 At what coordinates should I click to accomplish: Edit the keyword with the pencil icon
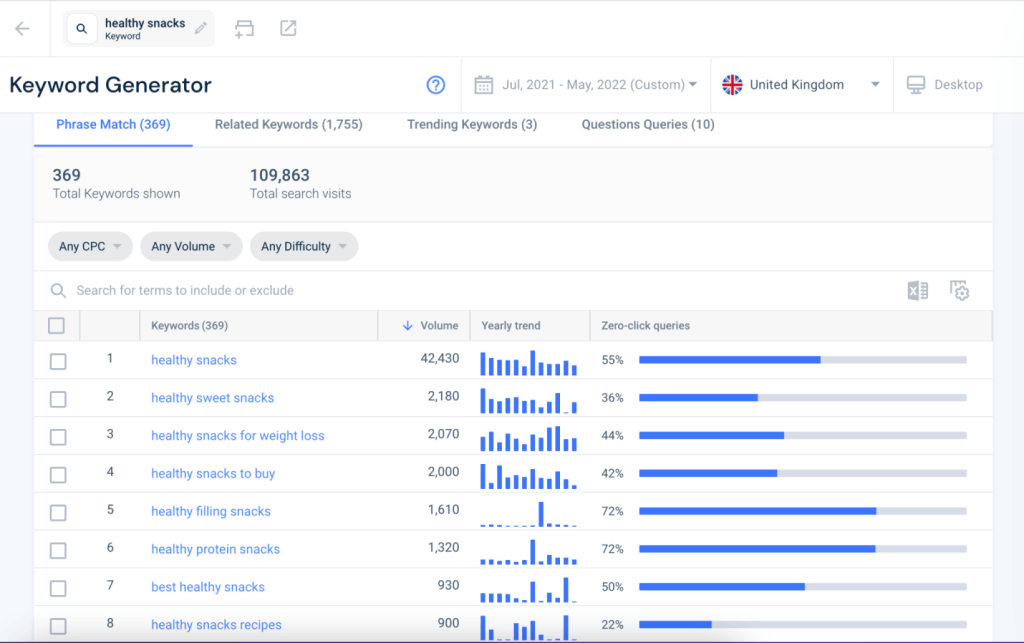click(201, 28)
